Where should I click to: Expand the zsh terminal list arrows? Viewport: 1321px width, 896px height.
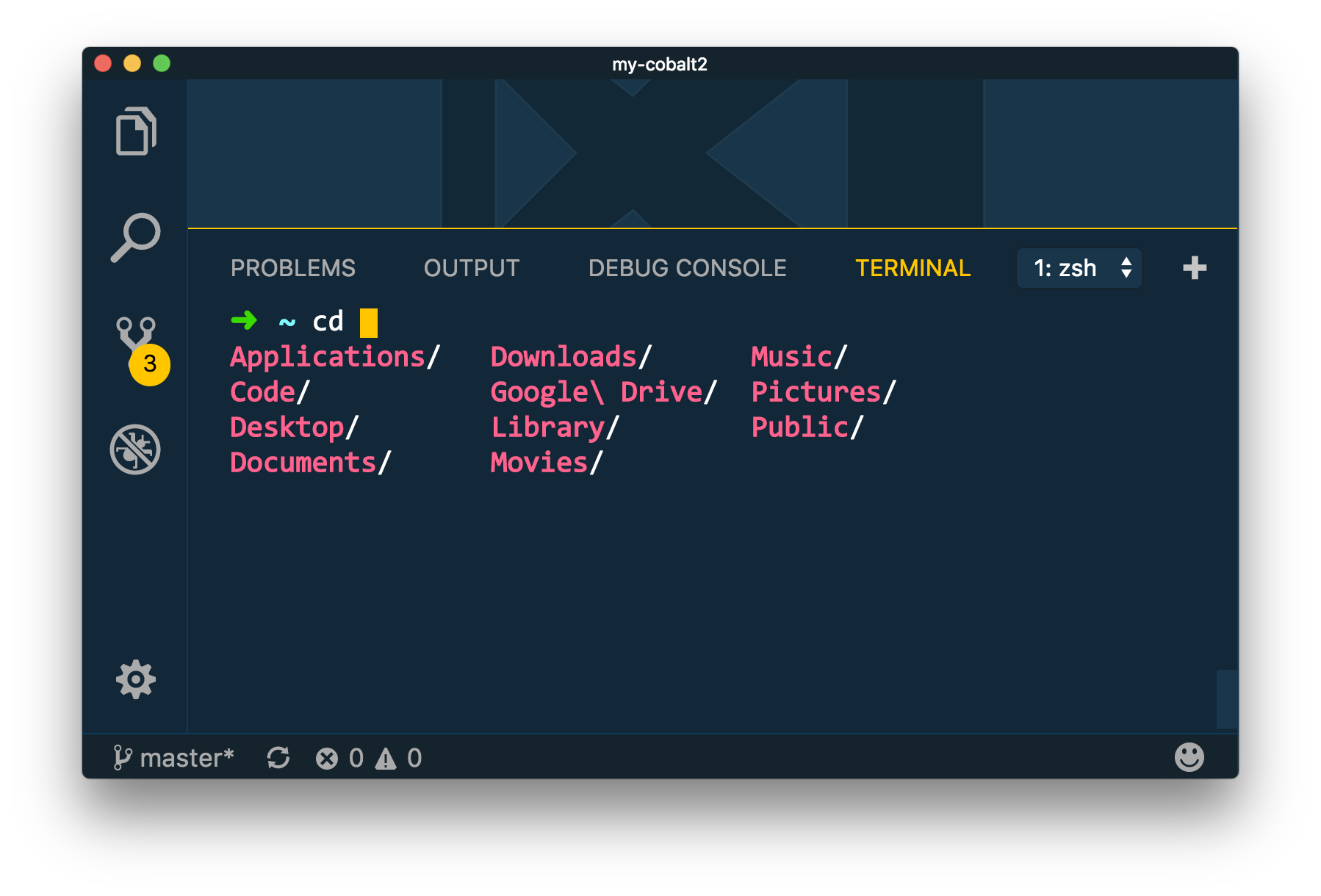pos(1127,268)
